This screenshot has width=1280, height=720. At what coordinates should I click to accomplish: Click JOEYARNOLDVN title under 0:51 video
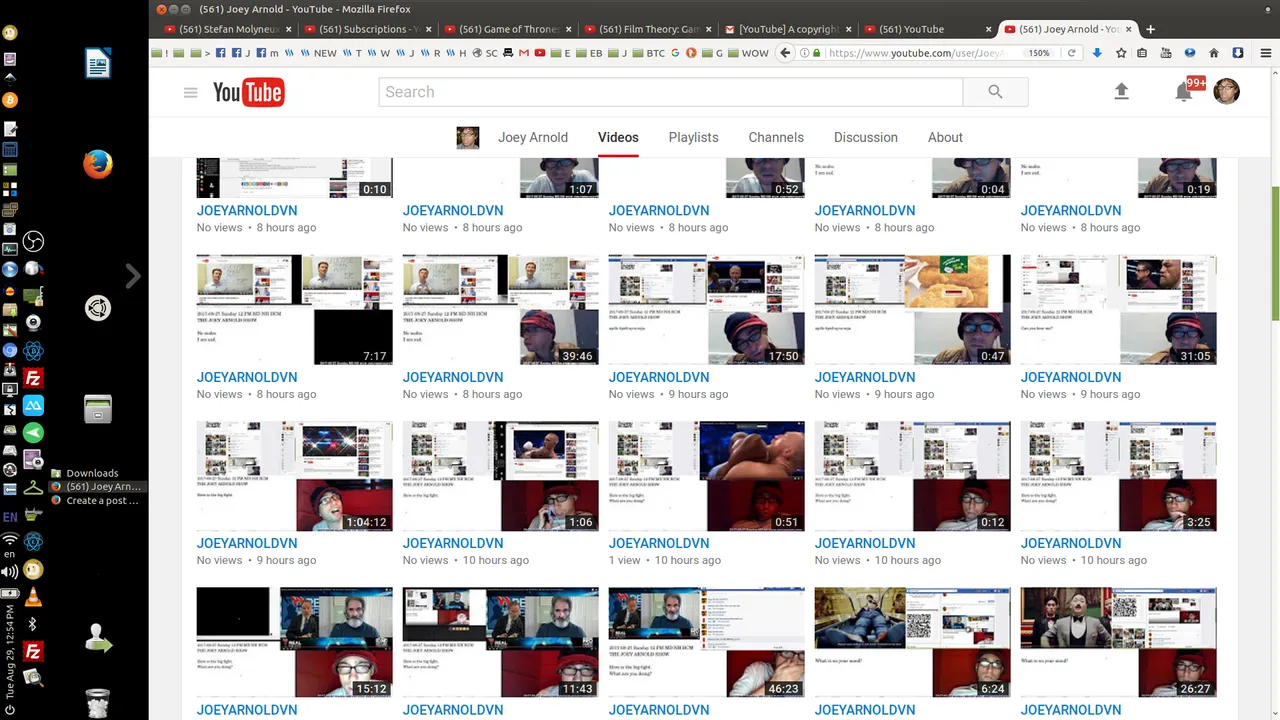[658, 543]
